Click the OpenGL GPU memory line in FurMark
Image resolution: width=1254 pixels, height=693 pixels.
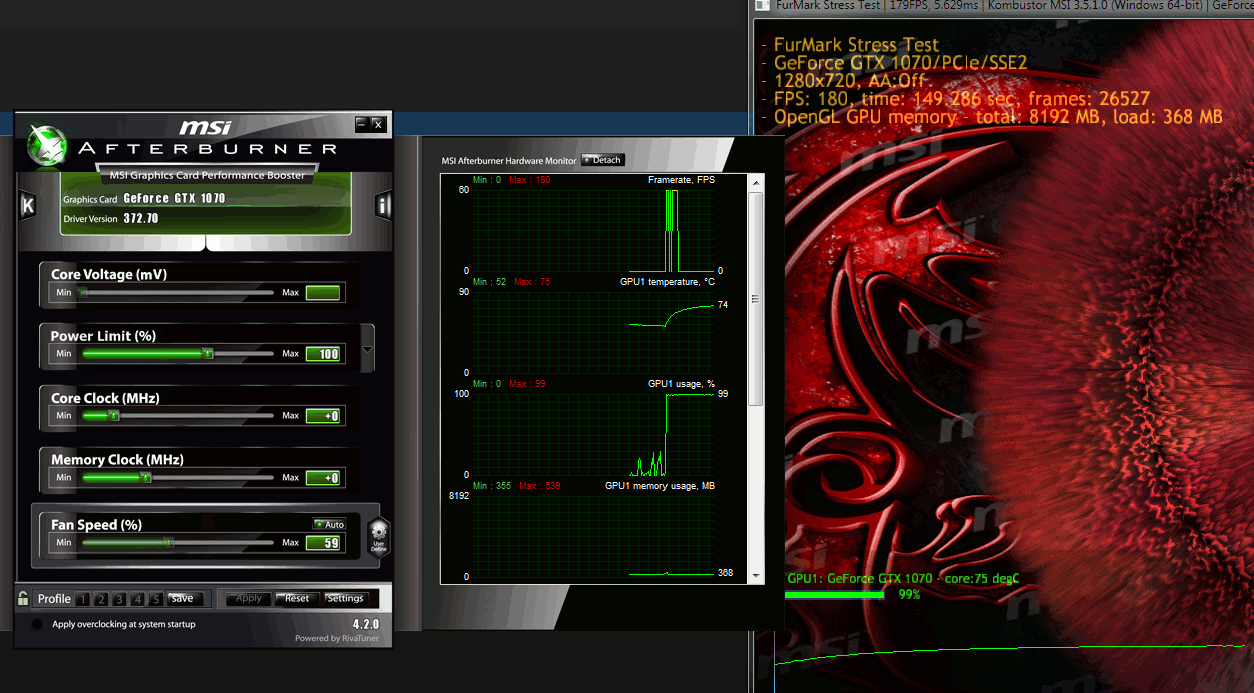[x=998, y=117]
